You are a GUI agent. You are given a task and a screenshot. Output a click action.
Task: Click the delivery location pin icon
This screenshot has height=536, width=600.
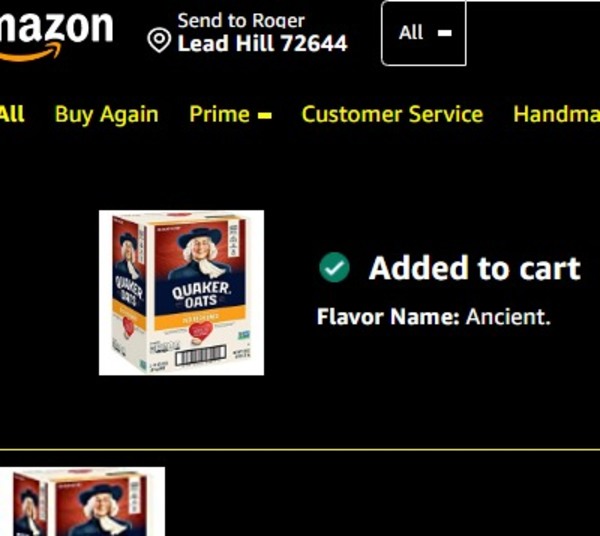pyautogui.click(x=159, y=40)
